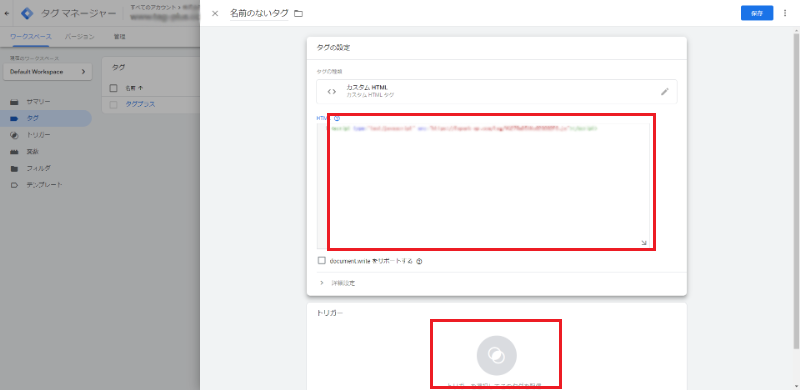Viewport: 800px width, 390px height.
Task: Click the Tag Manager logo icon
Action: point(27,13)
